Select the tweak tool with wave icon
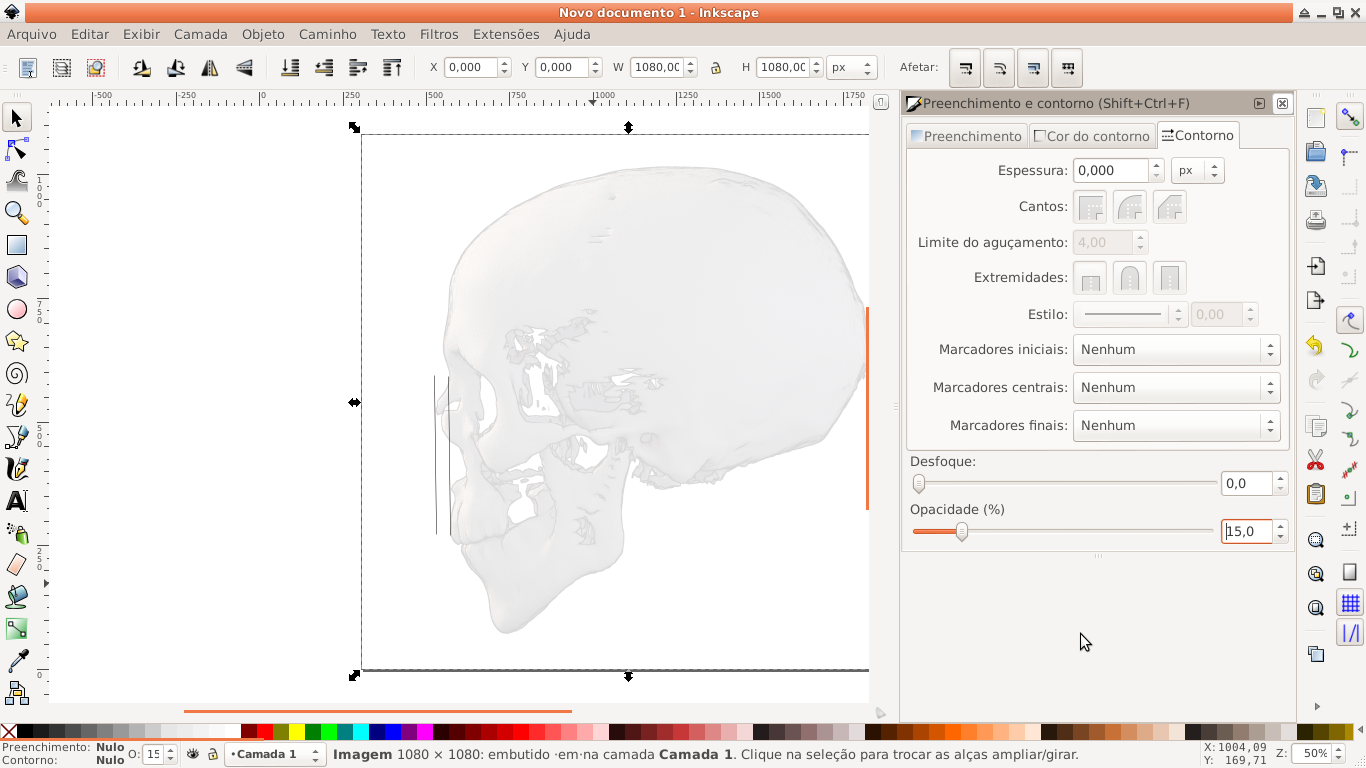 point(16,181)
